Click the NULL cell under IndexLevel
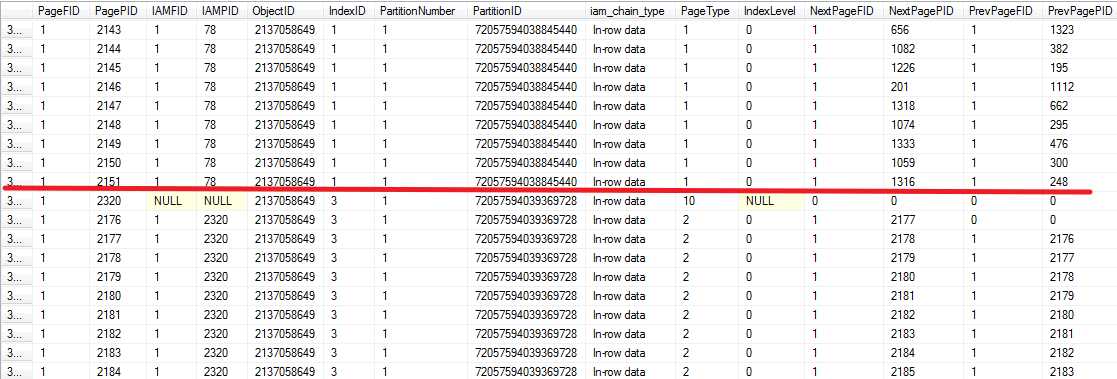 (x=771, y=201)
